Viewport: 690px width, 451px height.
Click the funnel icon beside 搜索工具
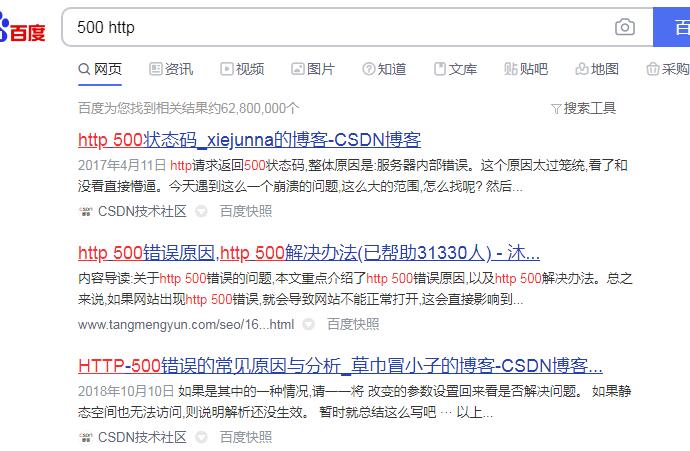[x=556, y=109]
